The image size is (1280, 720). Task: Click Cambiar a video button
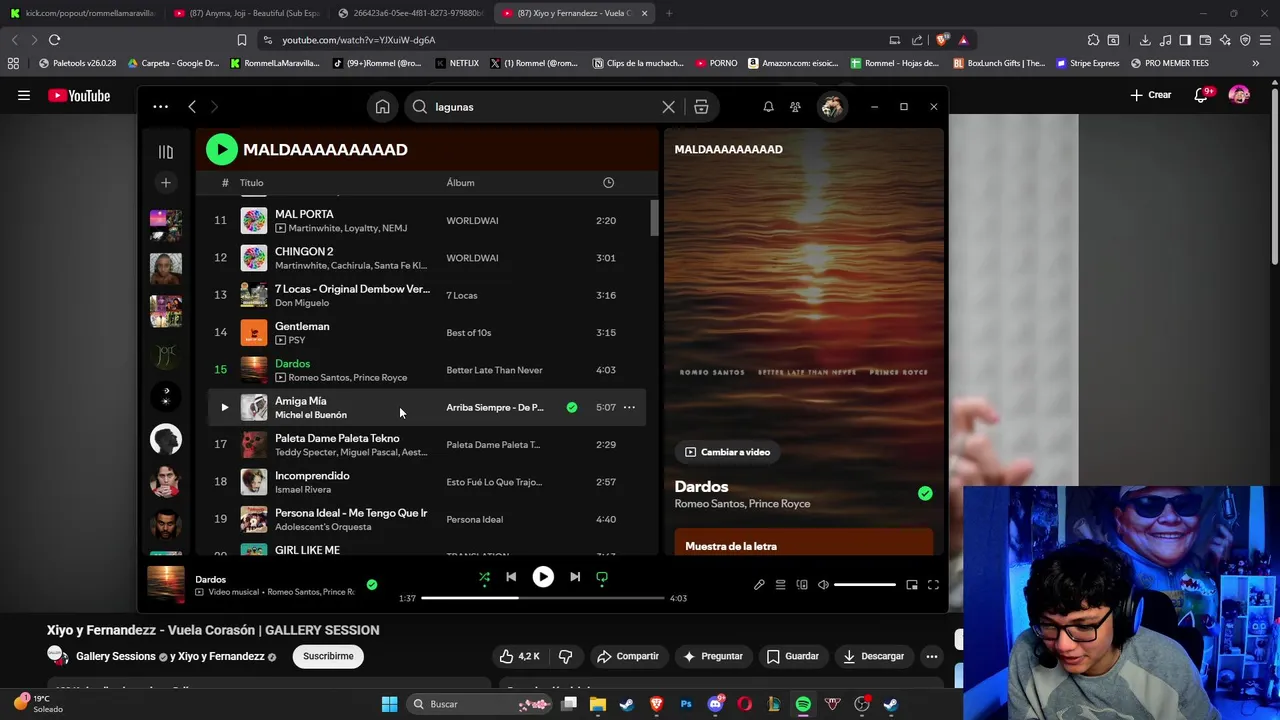pyautogui.click(x=727, y=452)
